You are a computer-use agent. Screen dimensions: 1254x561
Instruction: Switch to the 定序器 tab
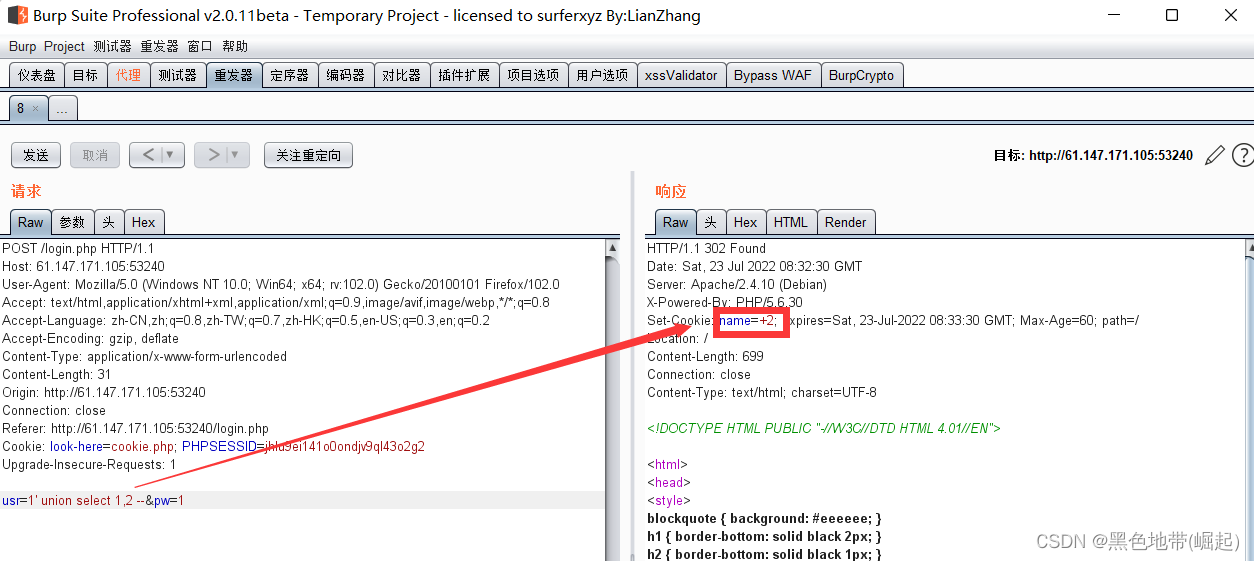[290, 75]
